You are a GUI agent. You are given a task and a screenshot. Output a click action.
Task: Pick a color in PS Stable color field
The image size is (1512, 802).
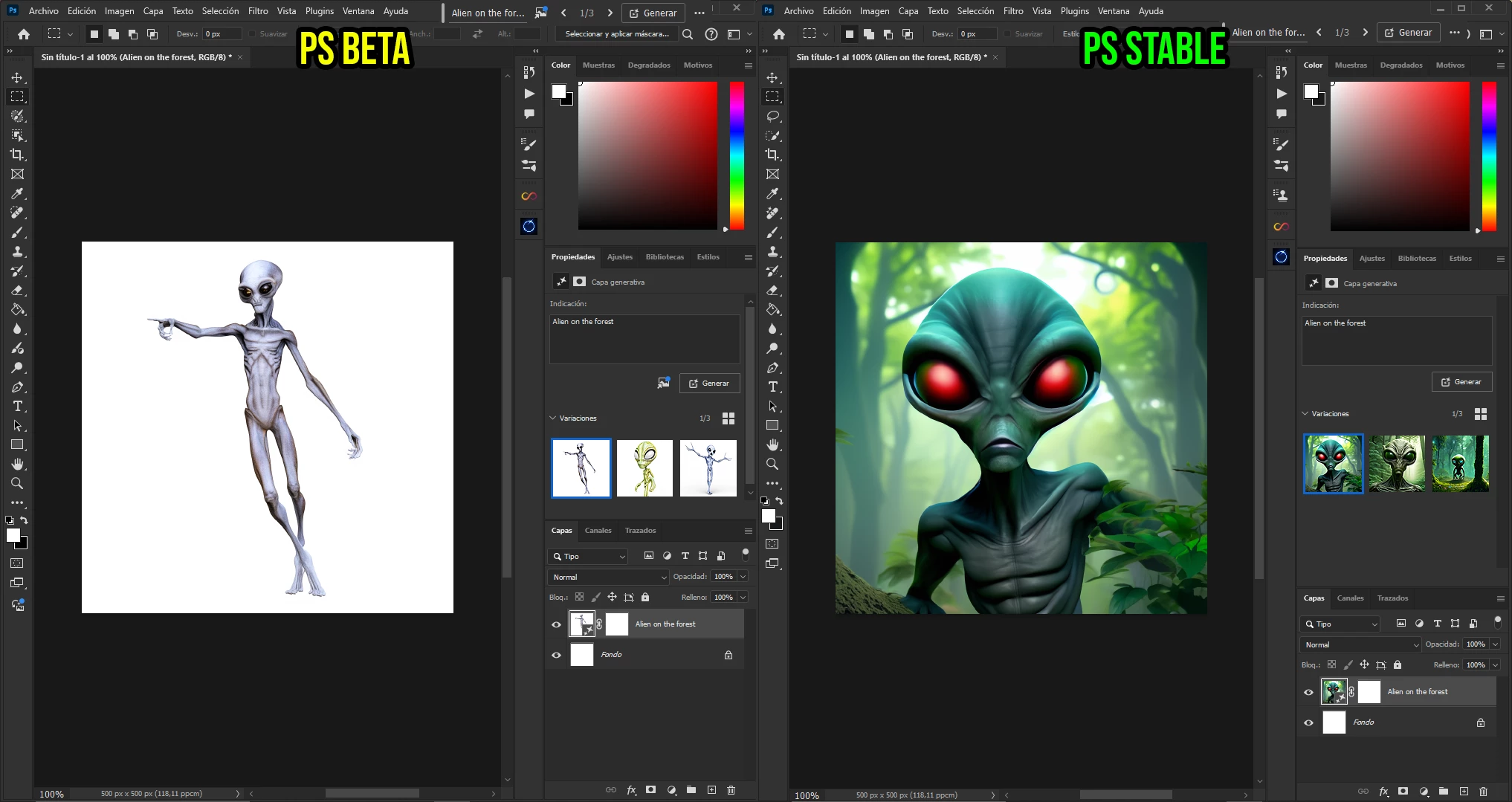[1400, 156]
